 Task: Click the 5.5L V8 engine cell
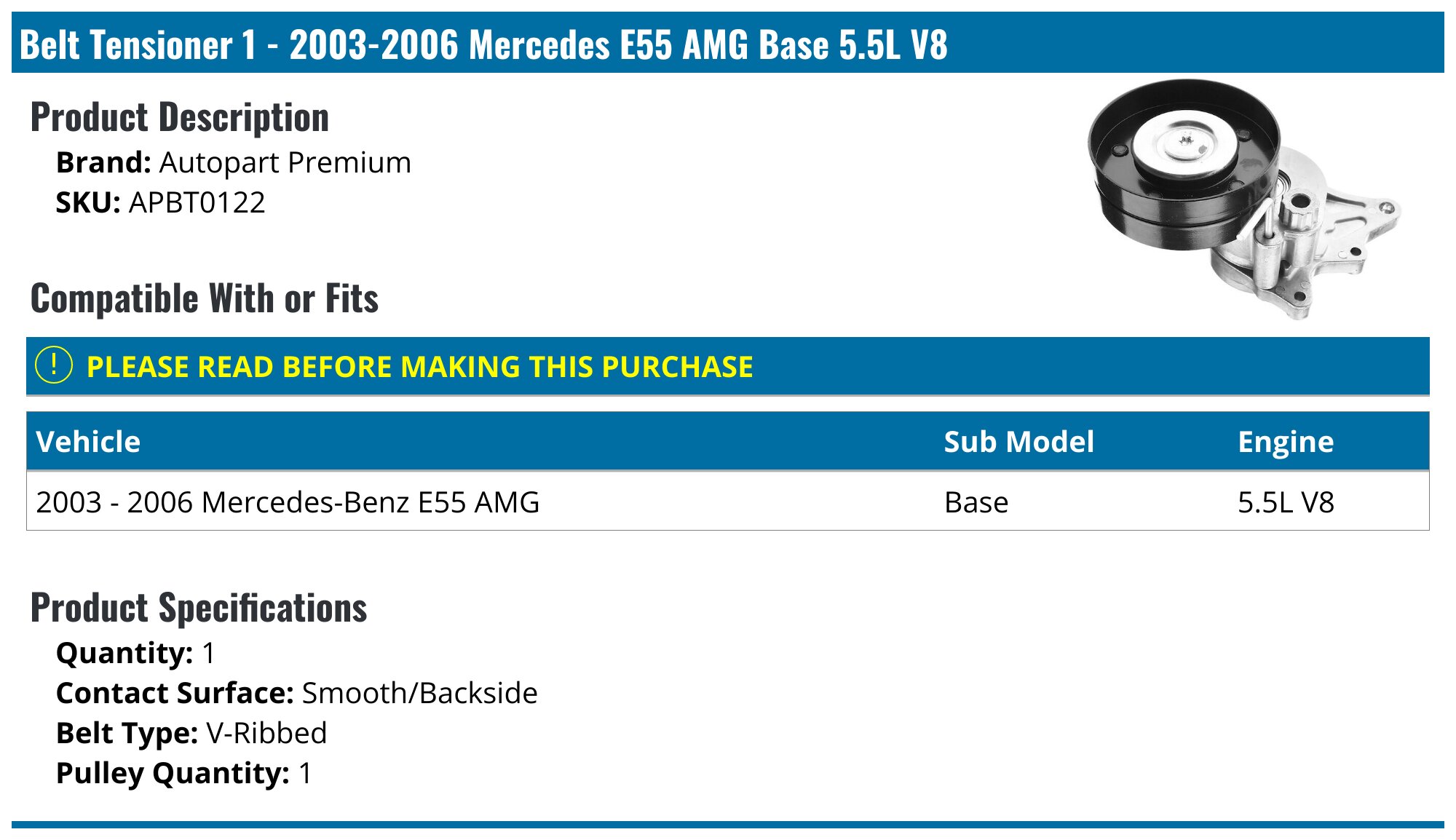[1286, 502]
